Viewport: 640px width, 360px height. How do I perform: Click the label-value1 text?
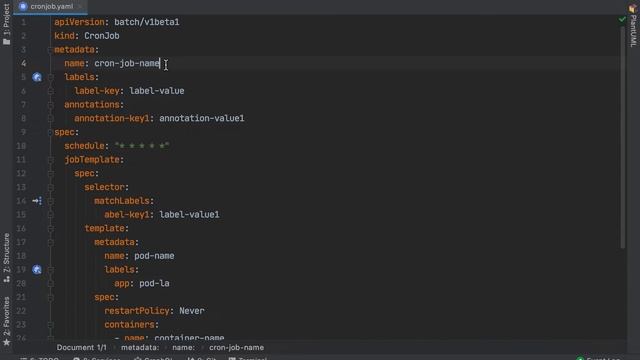point(189,215)
